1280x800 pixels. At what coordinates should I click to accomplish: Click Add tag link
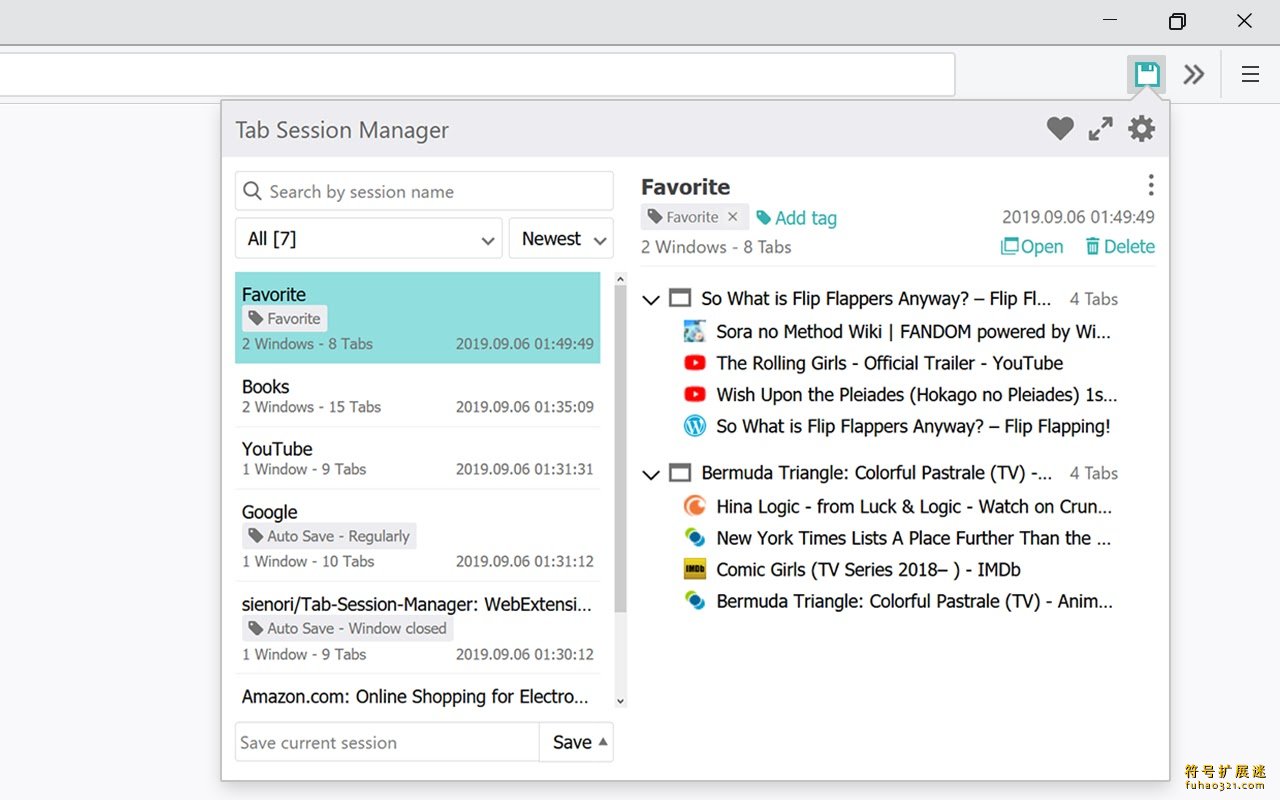pos(797,218)
